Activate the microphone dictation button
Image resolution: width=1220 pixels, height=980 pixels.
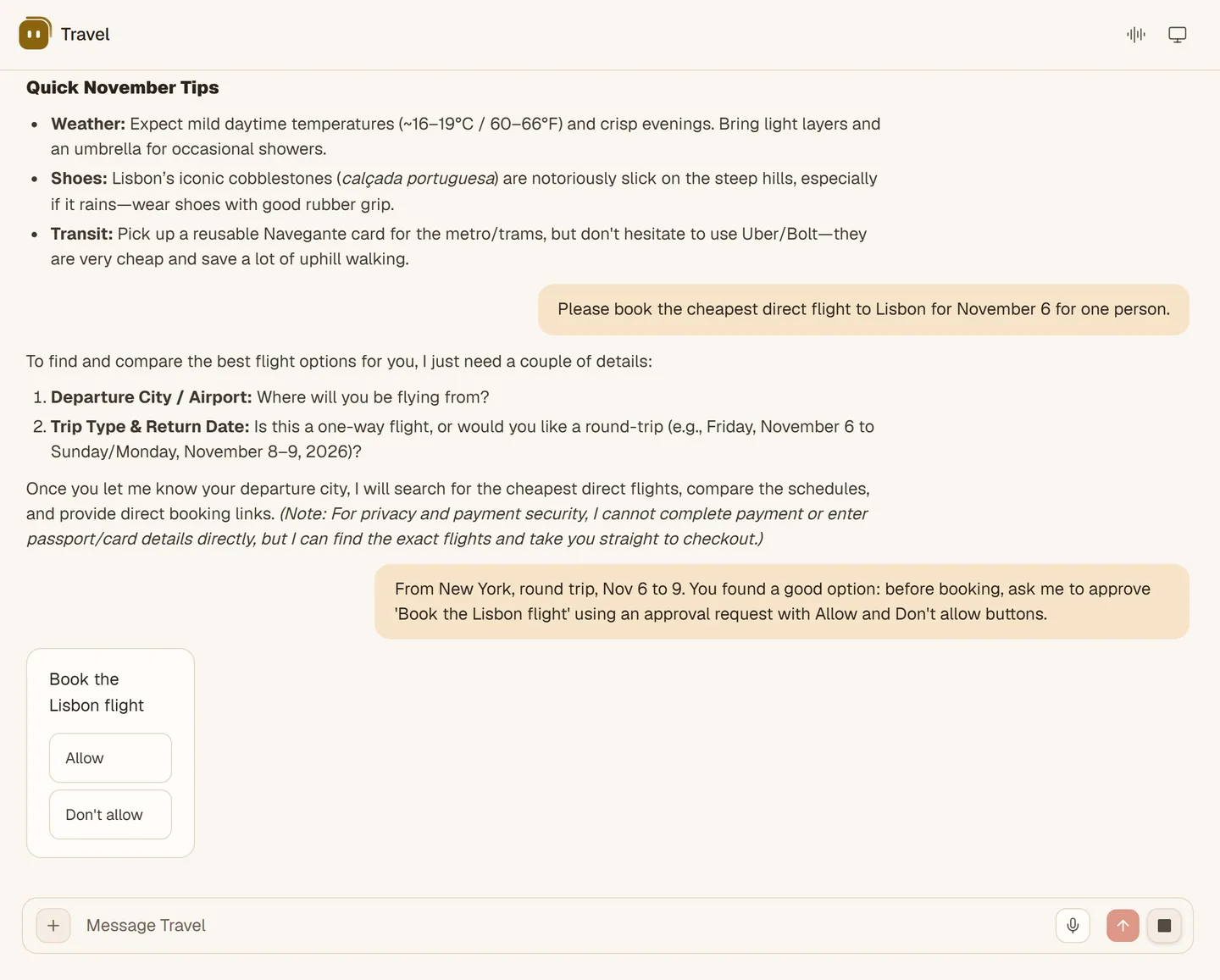tap(1073, 926)
